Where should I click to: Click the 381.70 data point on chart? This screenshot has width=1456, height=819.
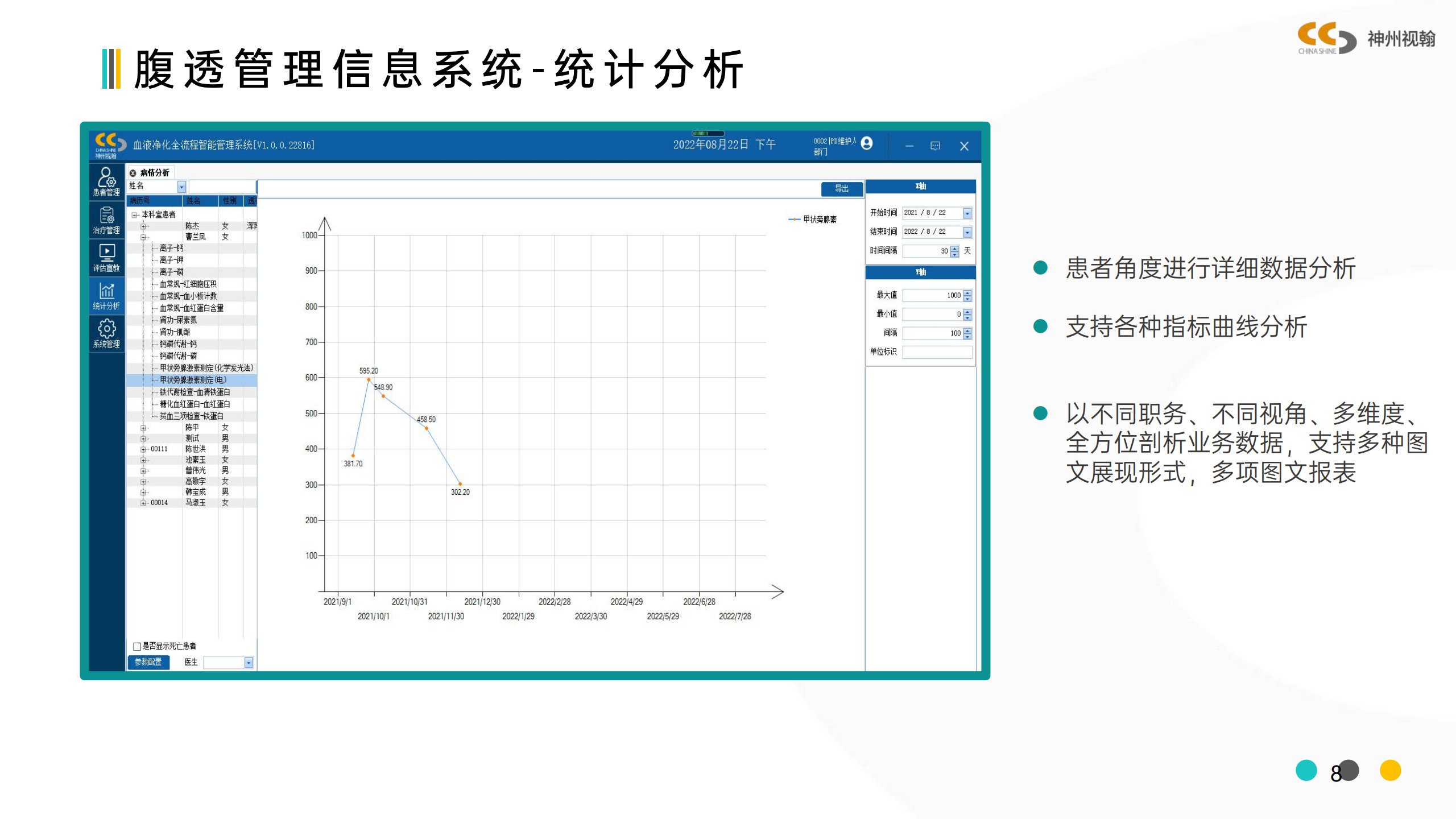pos(353,456)
